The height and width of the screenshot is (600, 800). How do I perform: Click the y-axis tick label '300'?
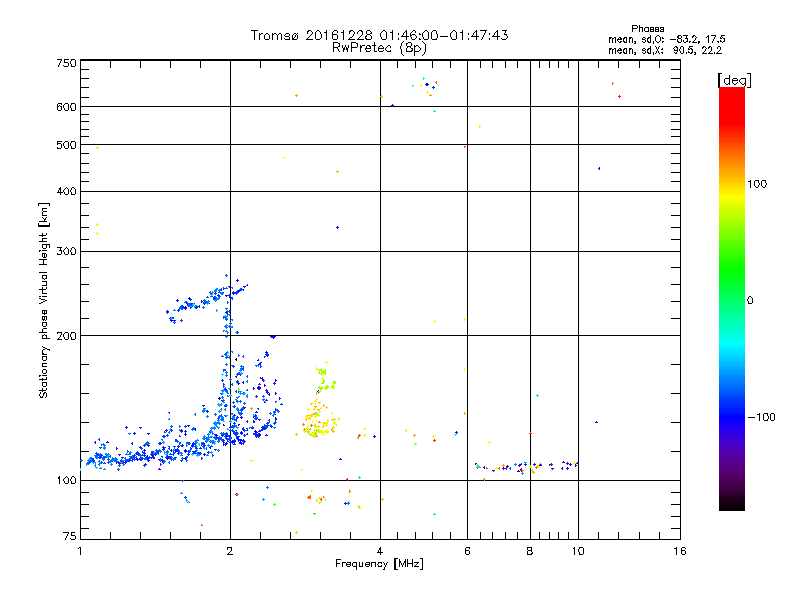(x=66, y=251)
